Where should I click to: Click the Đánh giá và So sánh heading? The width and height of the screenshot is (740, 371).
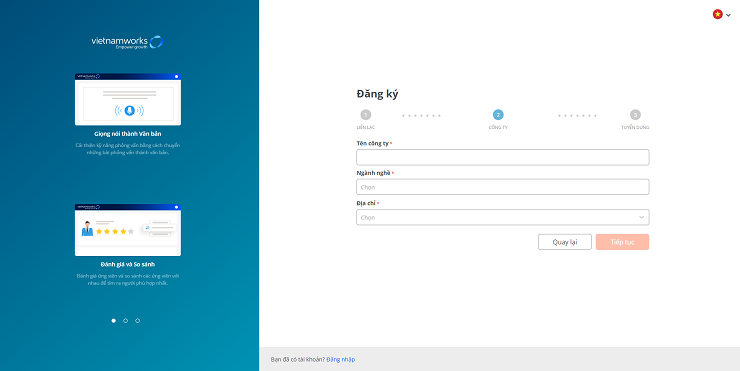click(x=127, y=264)
